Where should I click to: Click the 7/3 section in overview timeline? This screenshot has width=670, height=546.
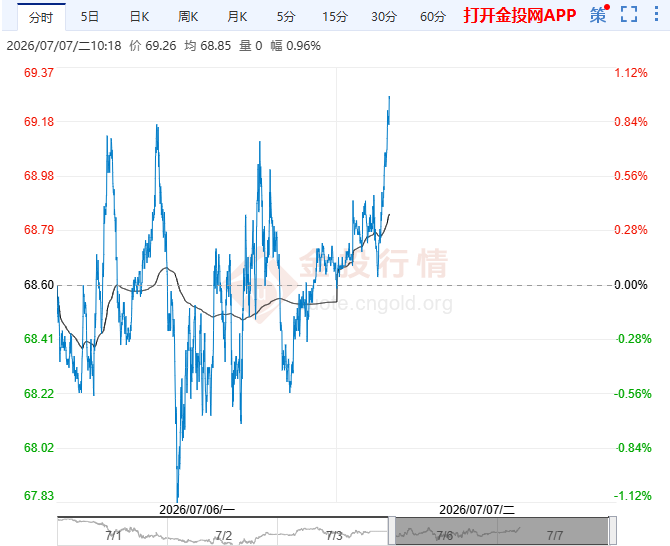[x=333, y=531]
